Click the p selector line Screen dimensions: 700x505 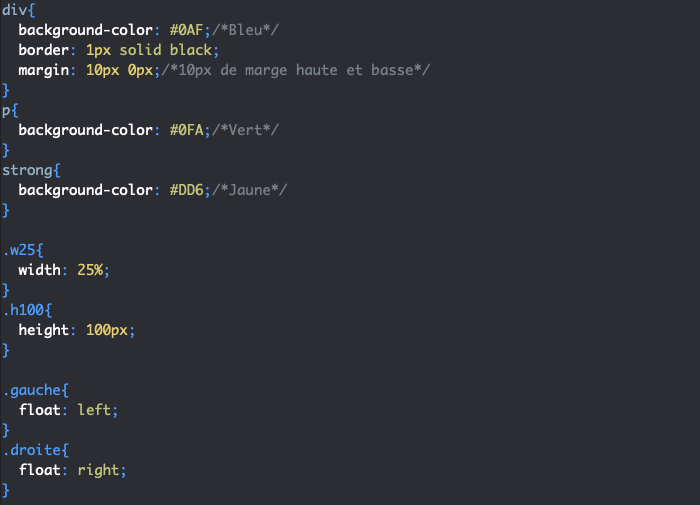tap(10, 110)
